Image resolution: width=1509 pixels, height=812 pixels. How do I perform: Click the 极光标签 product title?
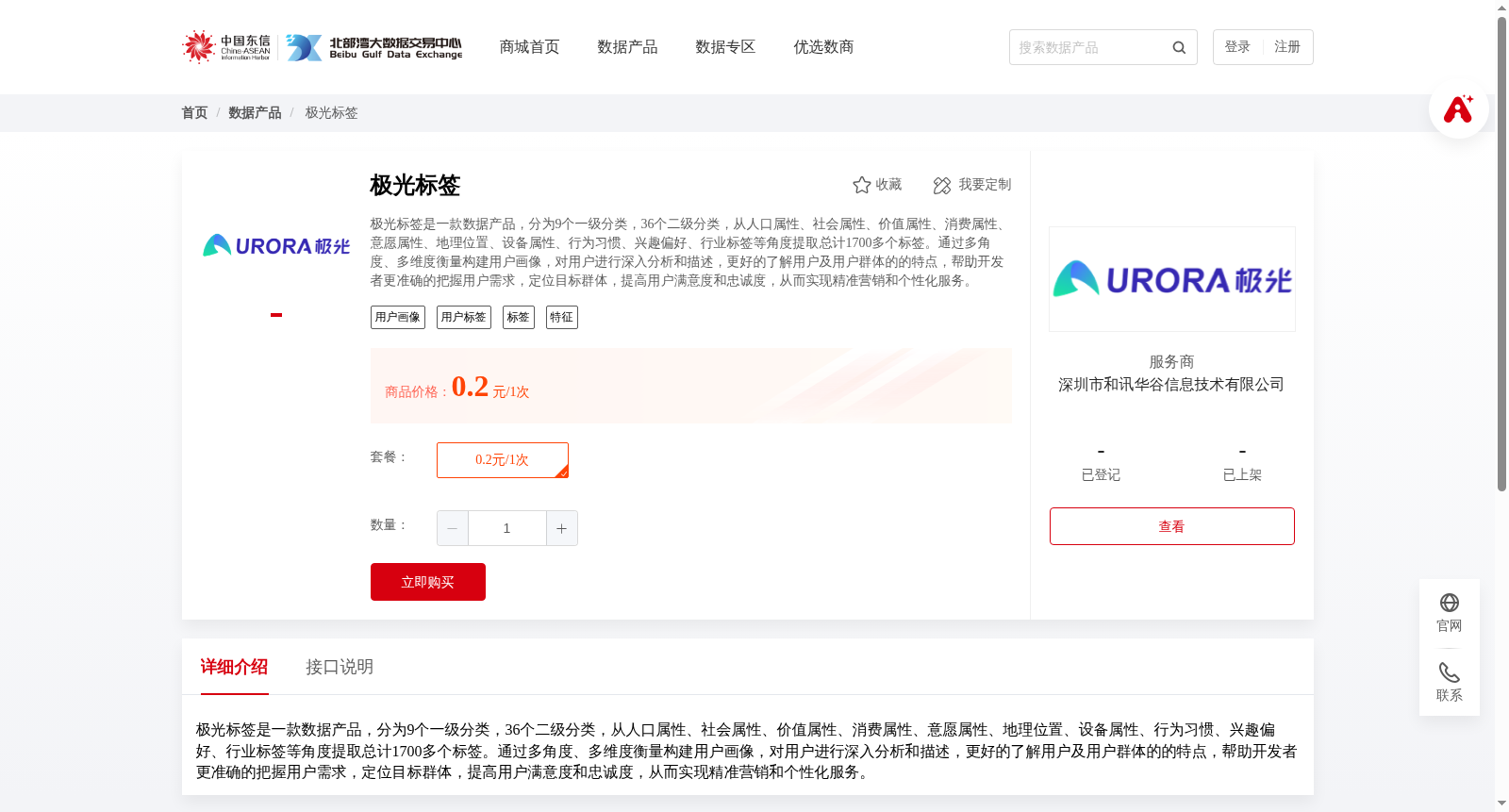[x=415, y=186]
